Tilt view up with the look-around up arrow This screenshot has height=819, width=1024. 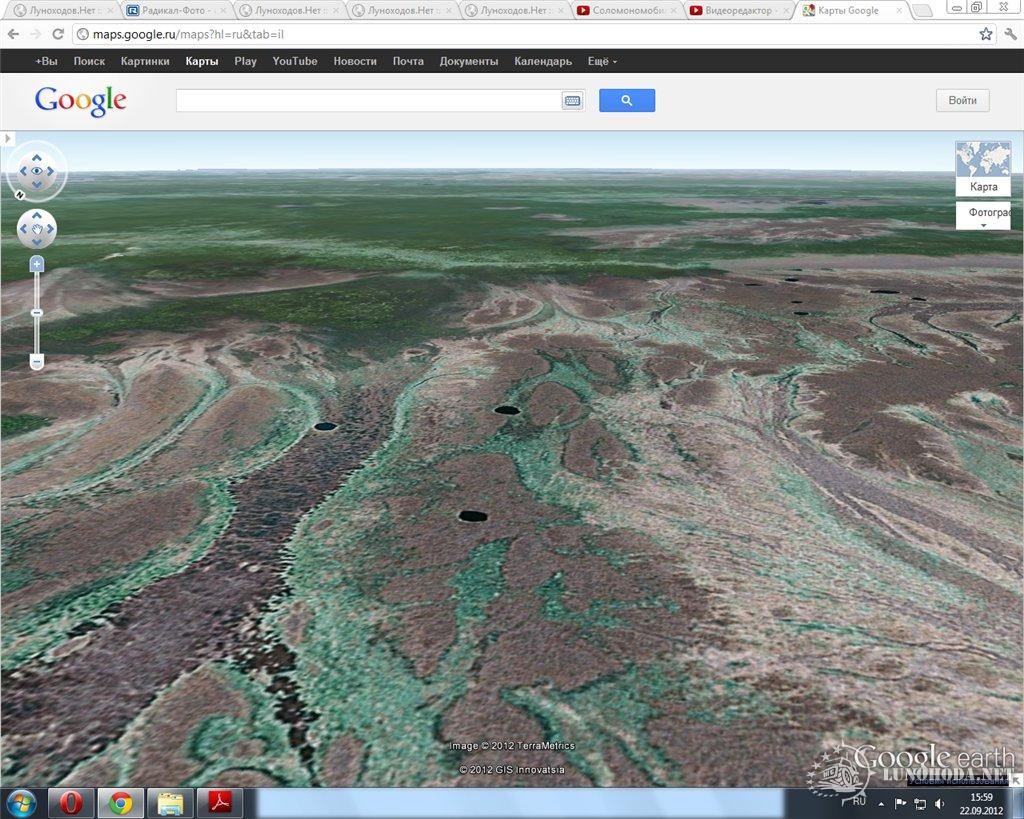[x=37, y=158]
